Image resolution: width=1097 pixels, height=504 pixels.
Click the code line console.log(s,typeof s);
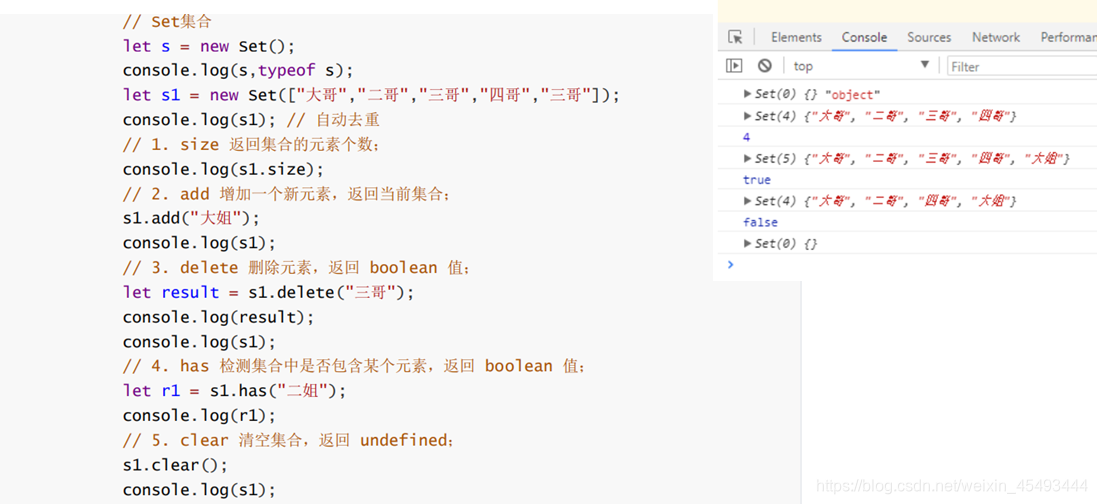click(239, 71)
